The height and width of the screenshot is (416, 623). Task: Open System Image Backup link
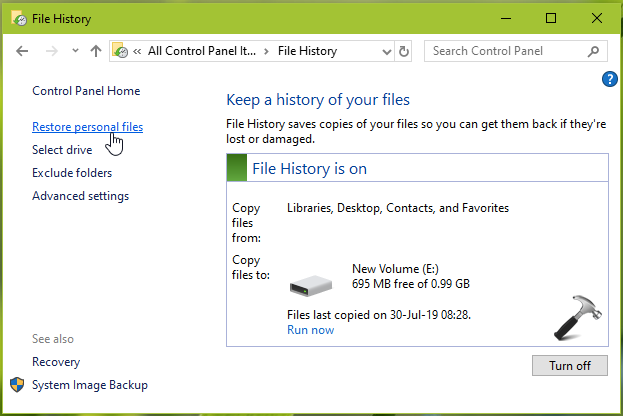pyautogui.click(x=90, y=385)
